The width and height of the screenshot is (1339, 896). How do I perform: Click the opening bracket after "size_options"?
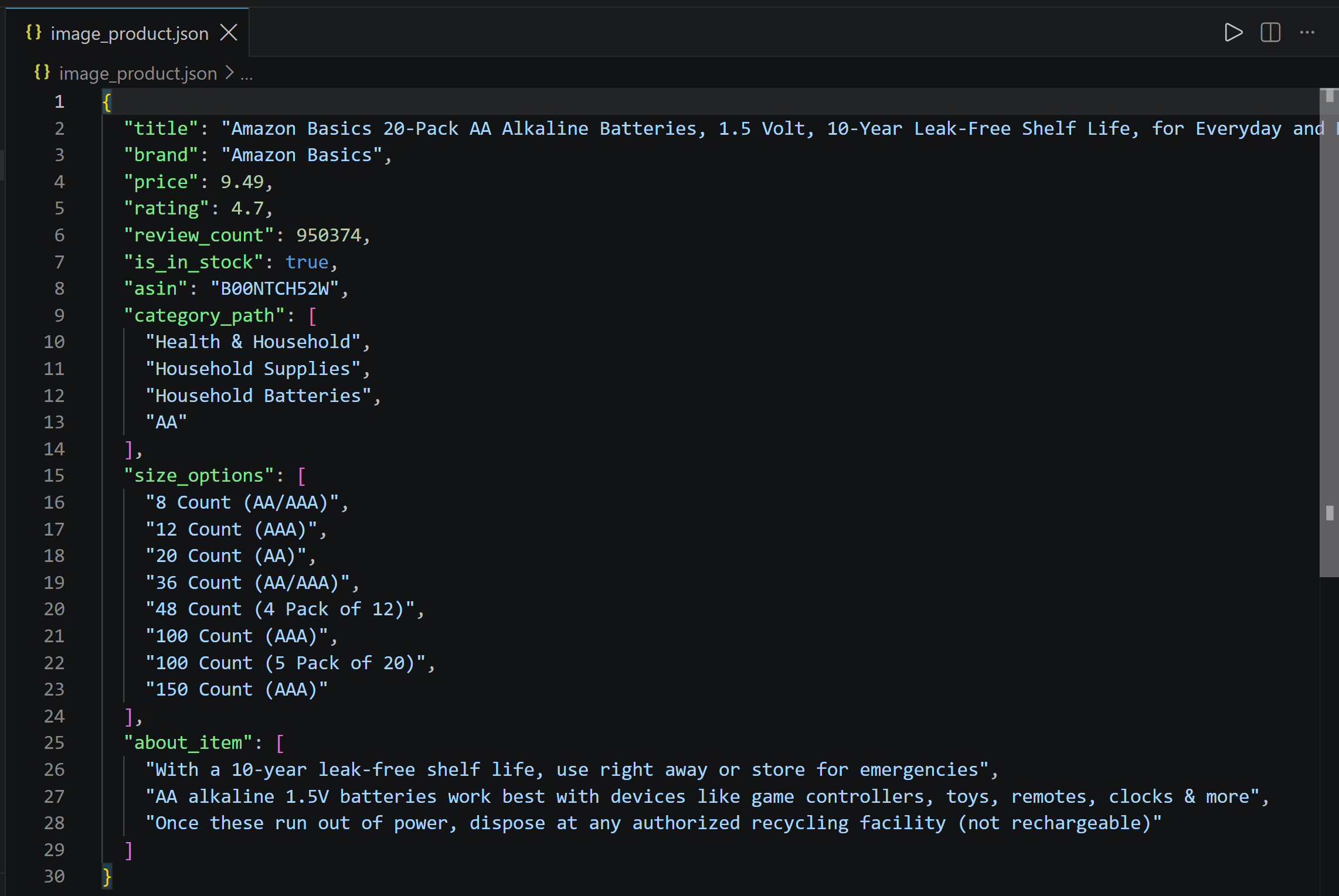click(301, 476)
